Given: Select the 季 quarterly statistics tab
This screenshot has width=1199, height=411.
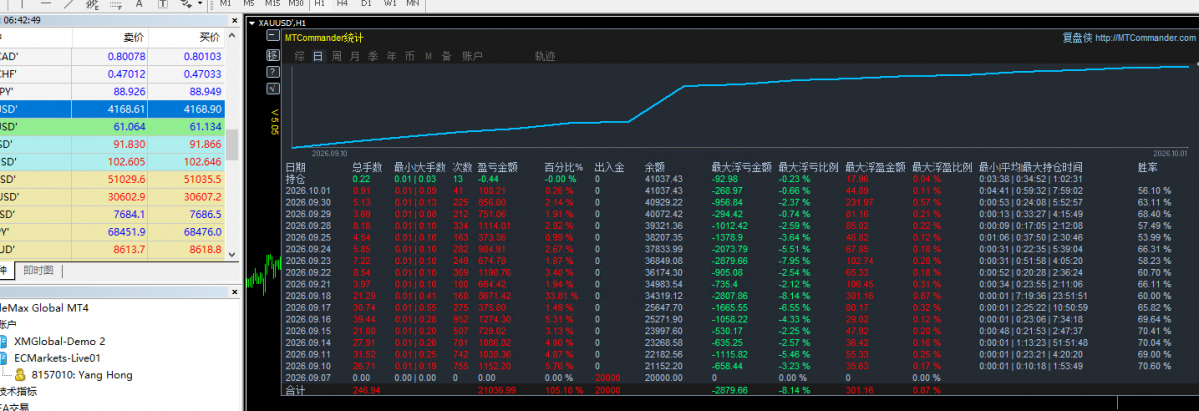Looking at the screenshot, I should coord(373,56).
